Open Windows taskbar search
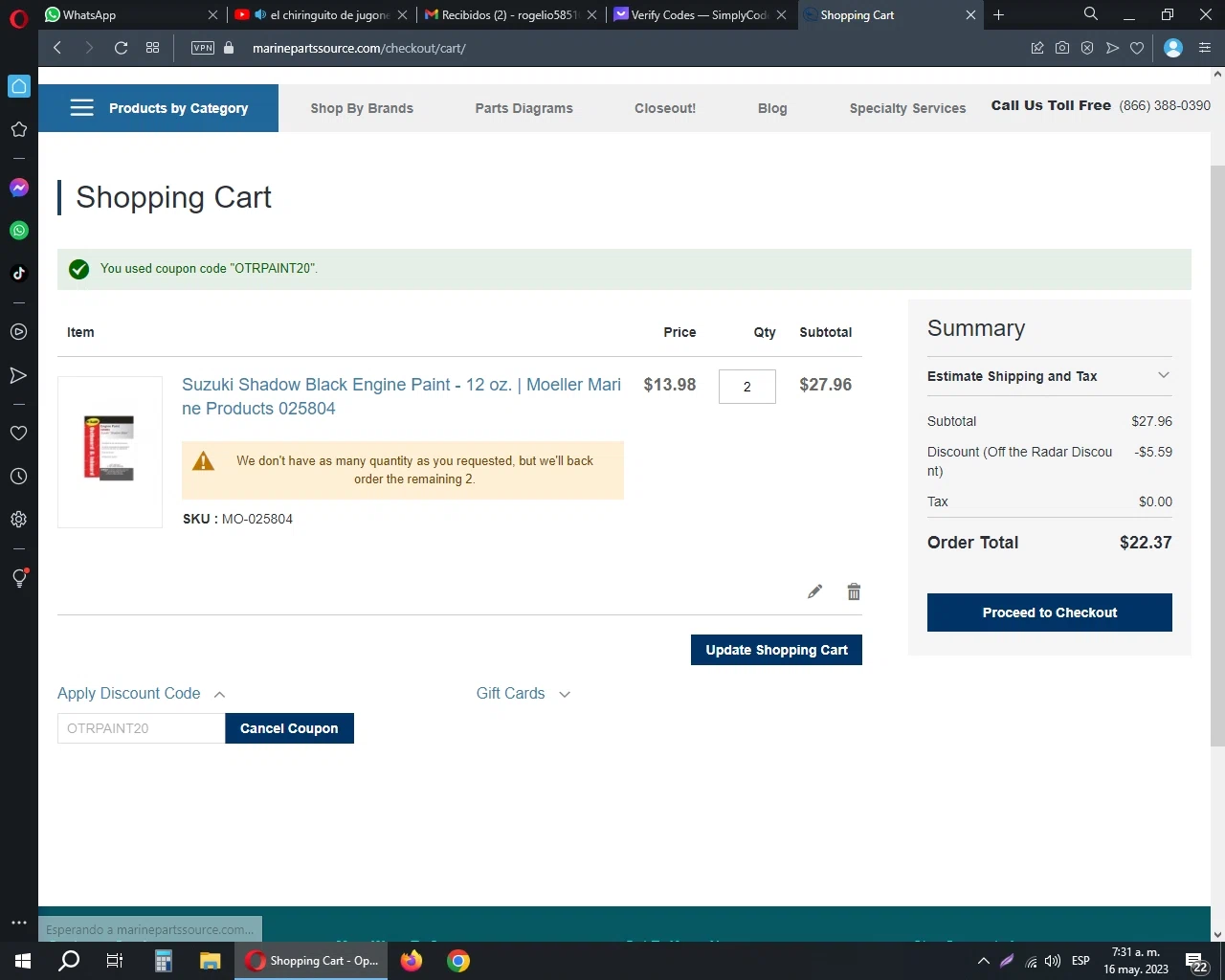The image size is (1225, 980). (x=69, y=961)
